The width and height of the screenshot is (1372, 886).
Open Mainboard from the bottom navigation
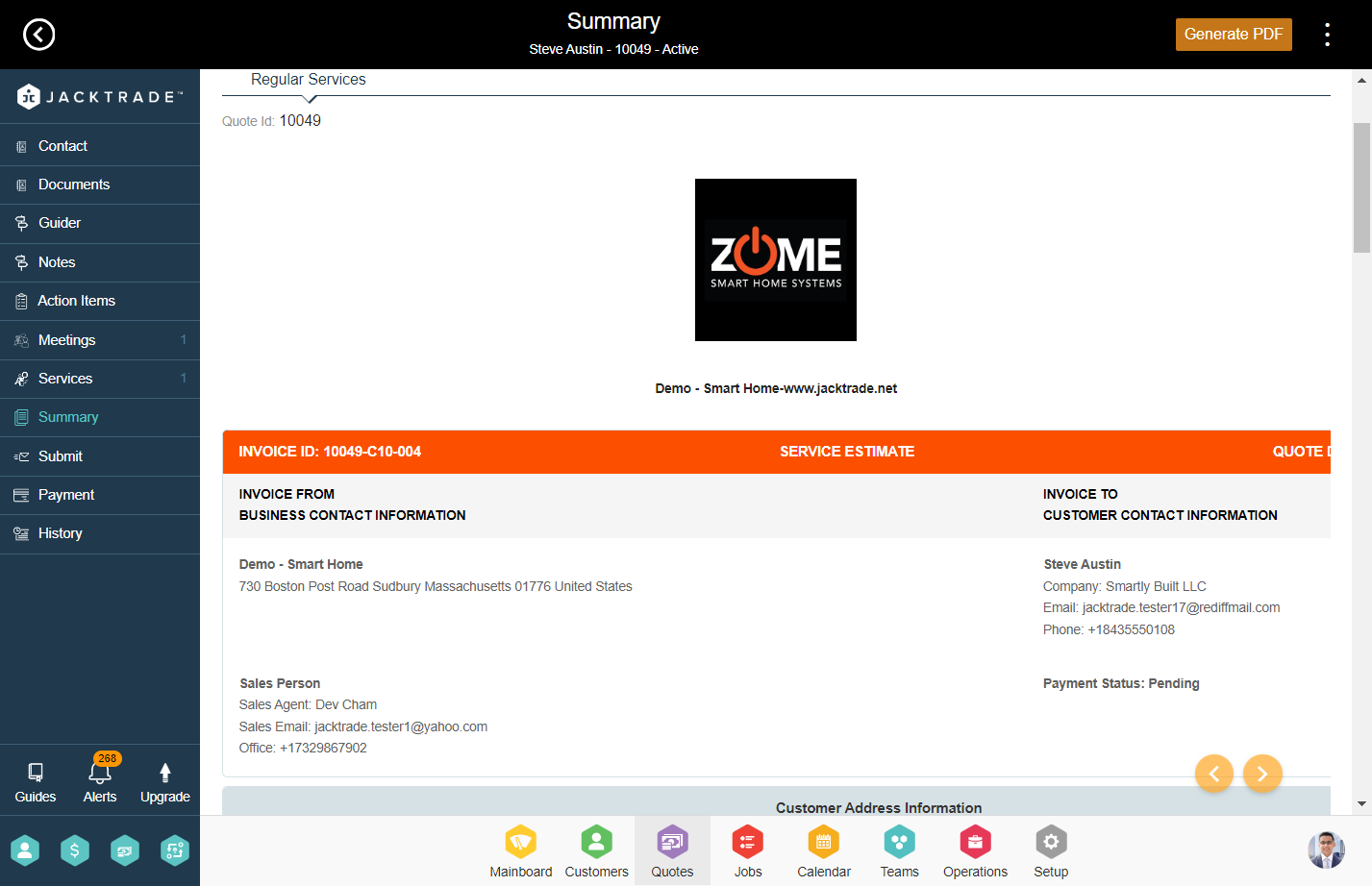[521, 851]
